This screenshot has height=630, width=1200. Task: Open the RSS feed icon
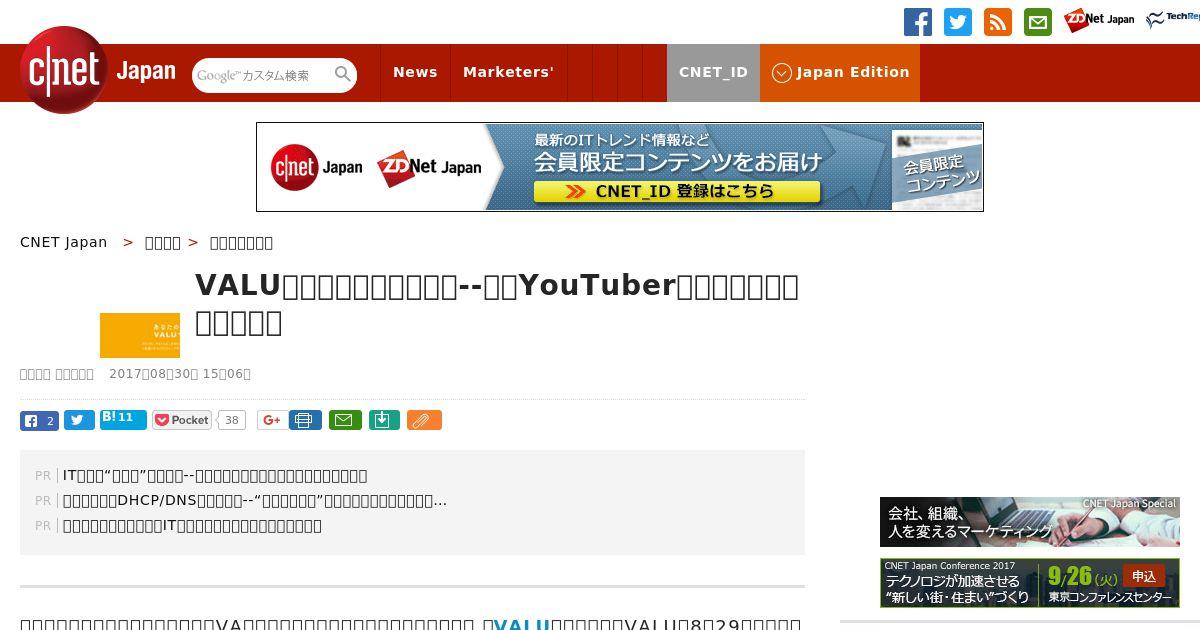click(998, 22)
